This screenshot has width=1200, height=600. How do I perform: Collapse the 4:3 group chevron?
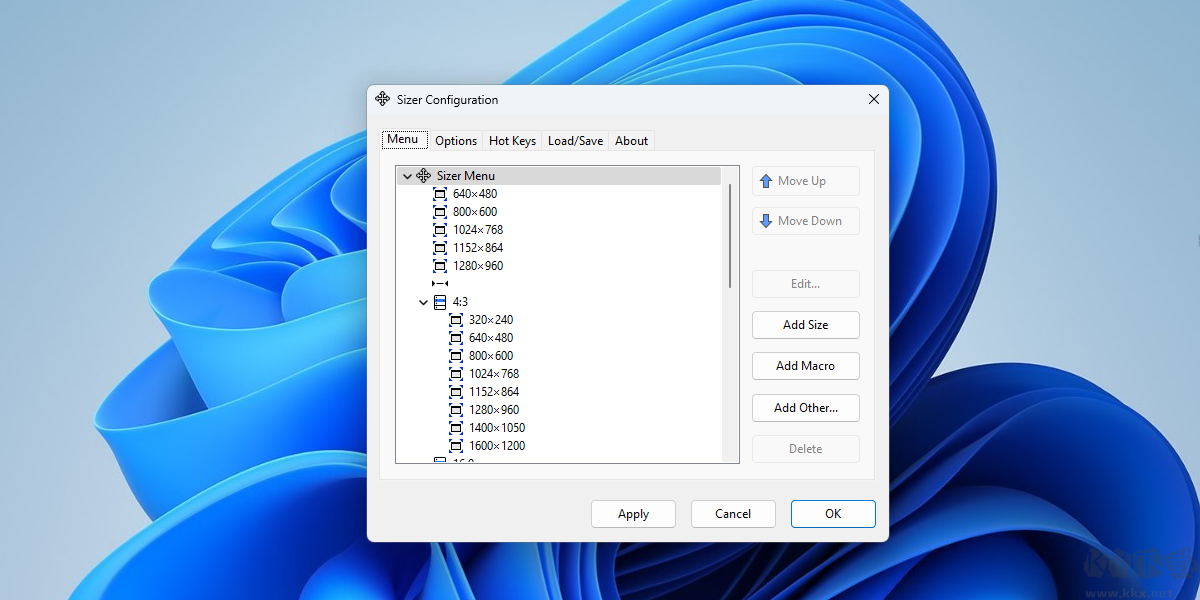pyautogui.click(x=424, y=302)
